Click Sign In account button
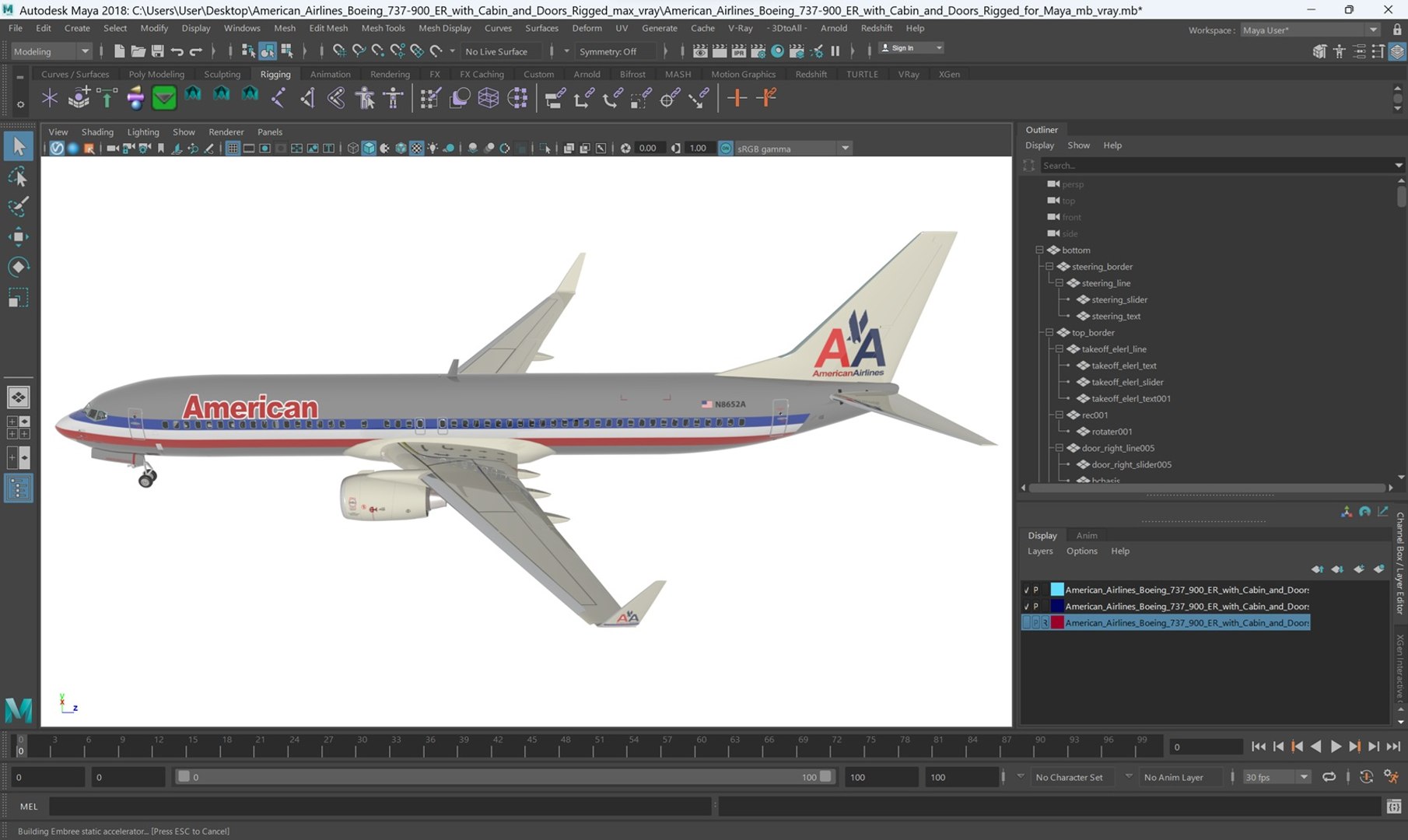The width and height of the screenshot is (1408, 840). pyautogui.click(x=911, y=48)
